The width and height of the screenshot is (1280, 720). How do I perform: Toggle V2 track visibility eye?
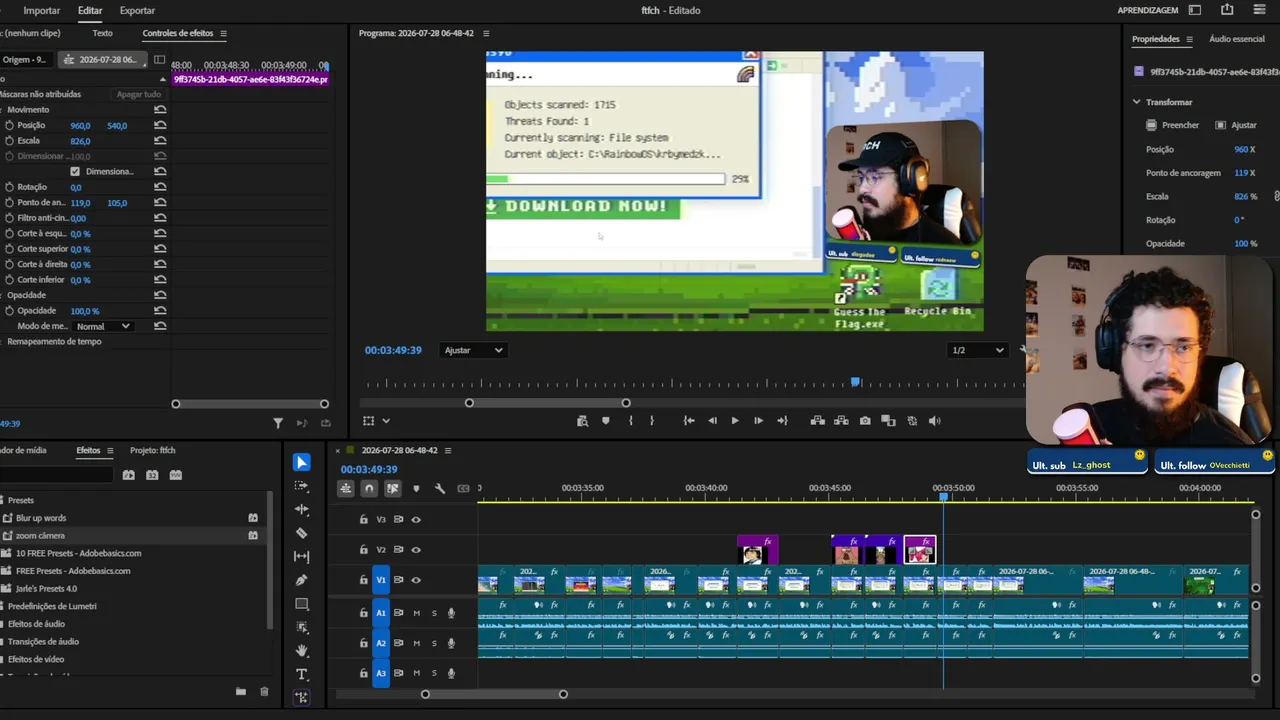(x=416, y=550)
